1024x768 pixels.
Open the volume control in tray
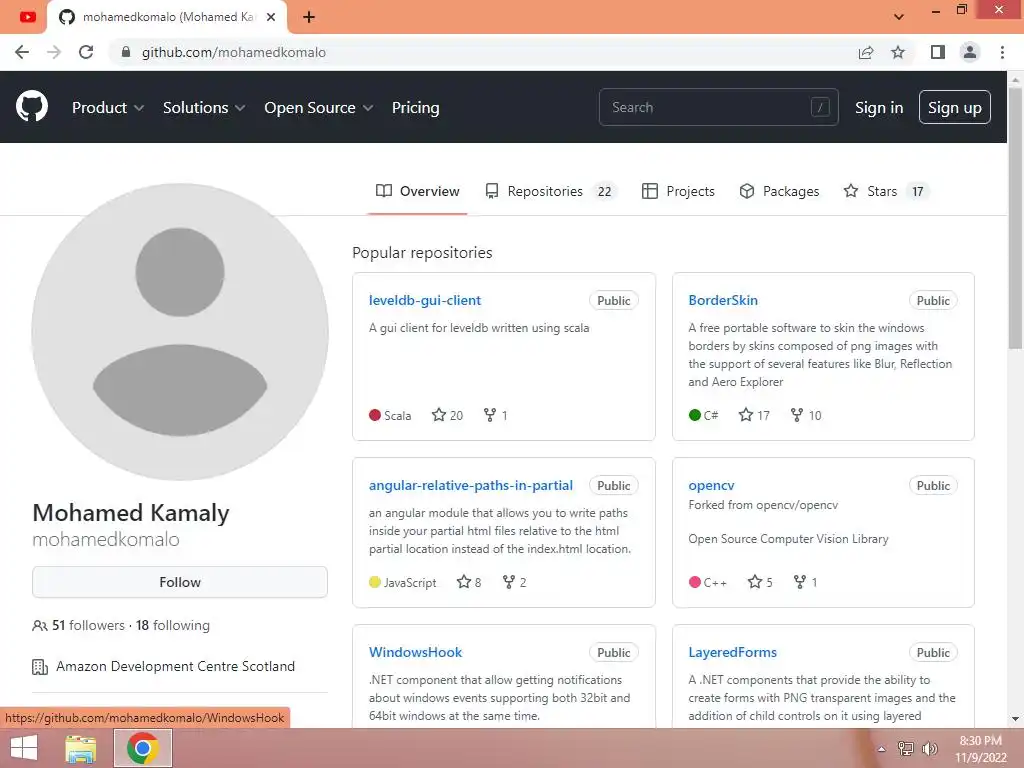point(929,749)
